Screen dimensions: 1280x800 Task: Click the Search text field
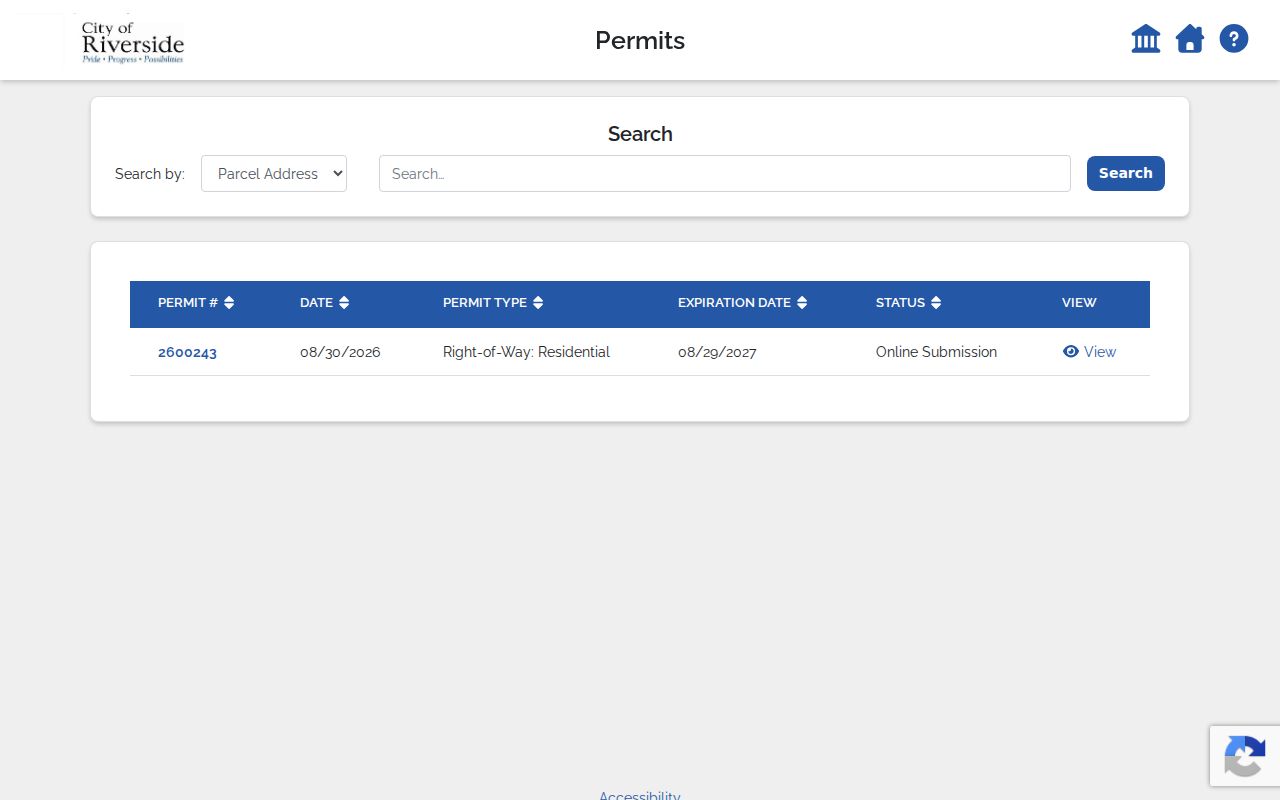tap(725, 173)
